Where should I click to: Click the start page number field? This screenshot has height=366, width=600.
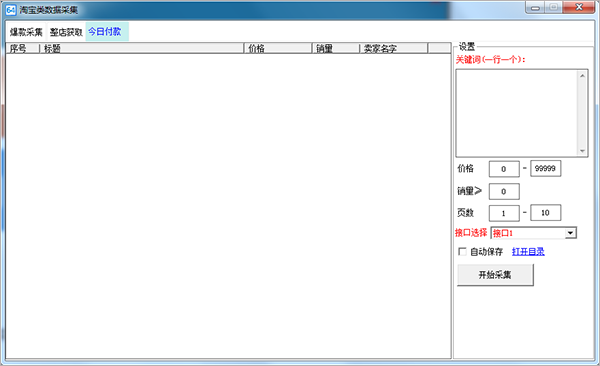pyautogui.click(x=504, y=213)
